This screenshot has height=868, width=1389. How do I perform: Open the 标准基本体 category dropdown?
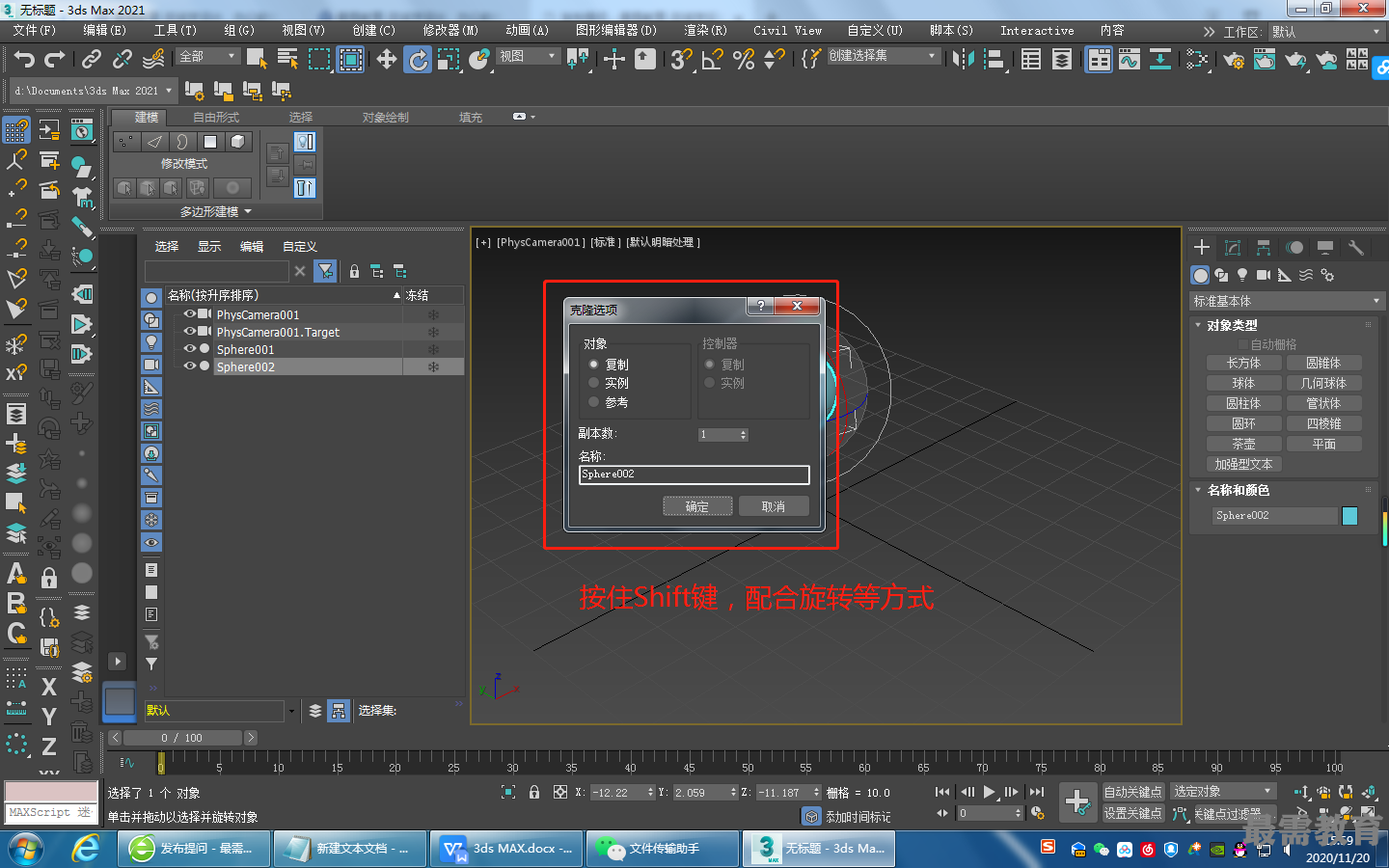pos(1287,301)
